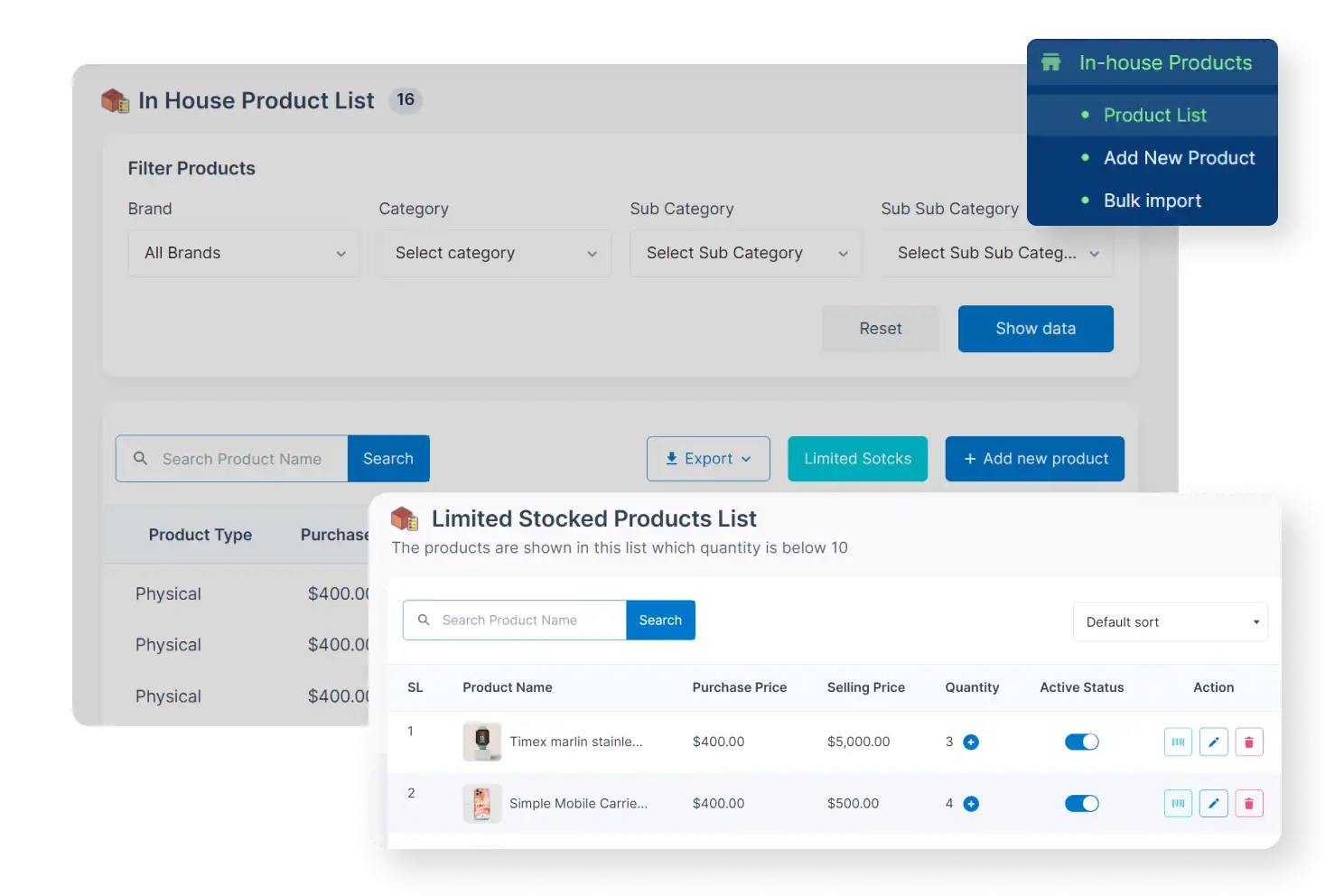Click the magnifier icon in Search Product Name field
The width and height of the screenshot is (1325, 896).
[x=424, y=620]
